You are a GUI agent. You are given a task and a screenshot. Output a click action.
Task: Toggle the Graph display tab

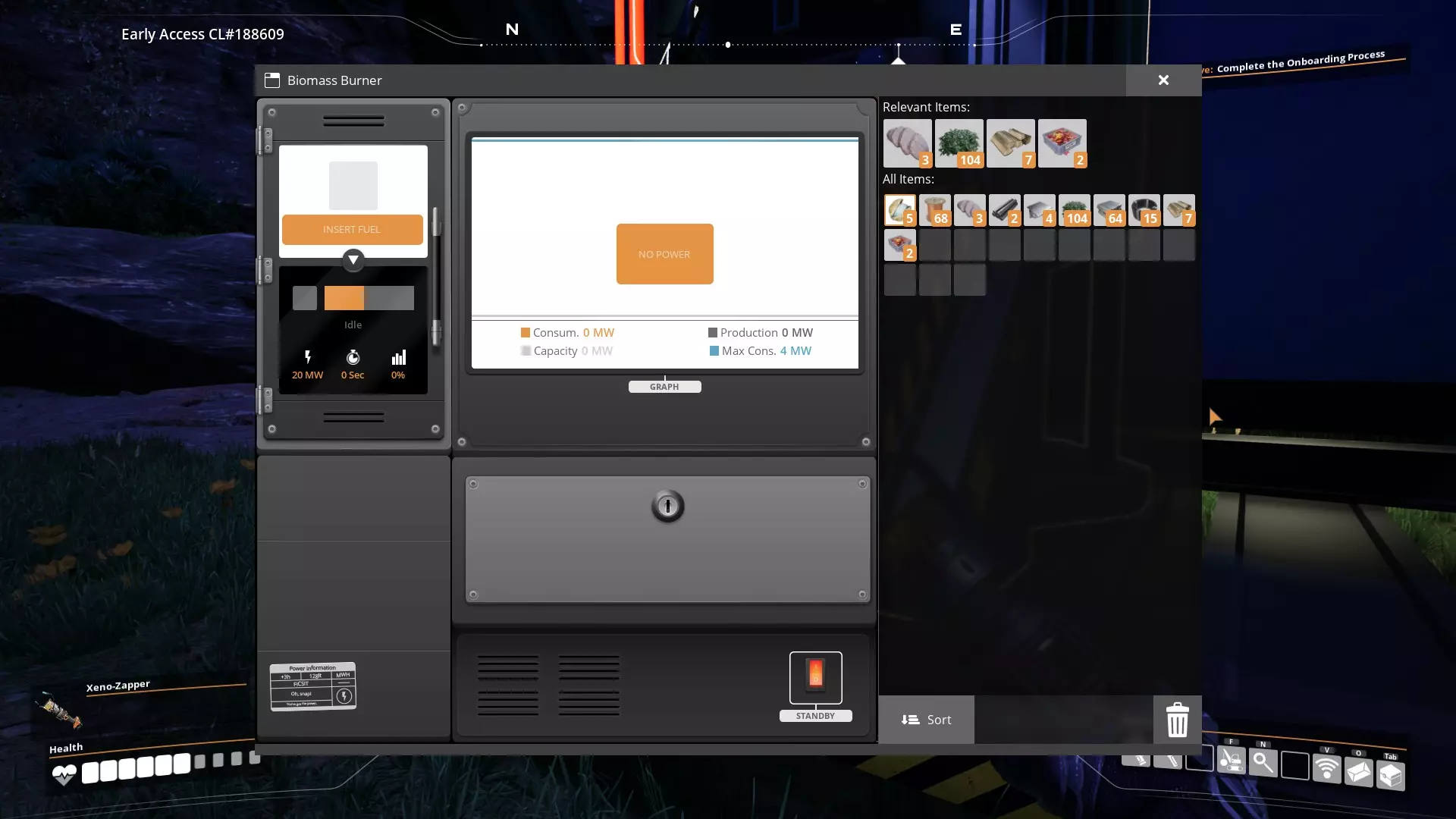coord(664,387)
